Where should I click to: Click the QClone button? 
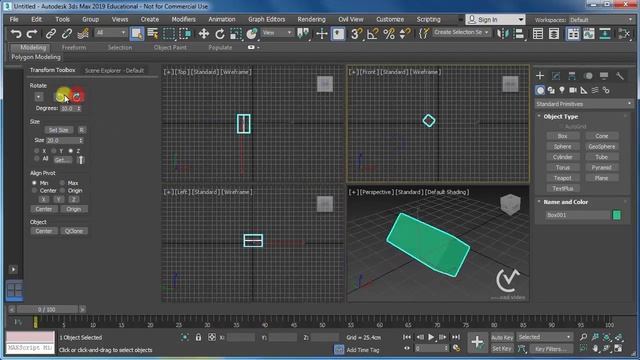pyautogui.click(x=74, y=231)
